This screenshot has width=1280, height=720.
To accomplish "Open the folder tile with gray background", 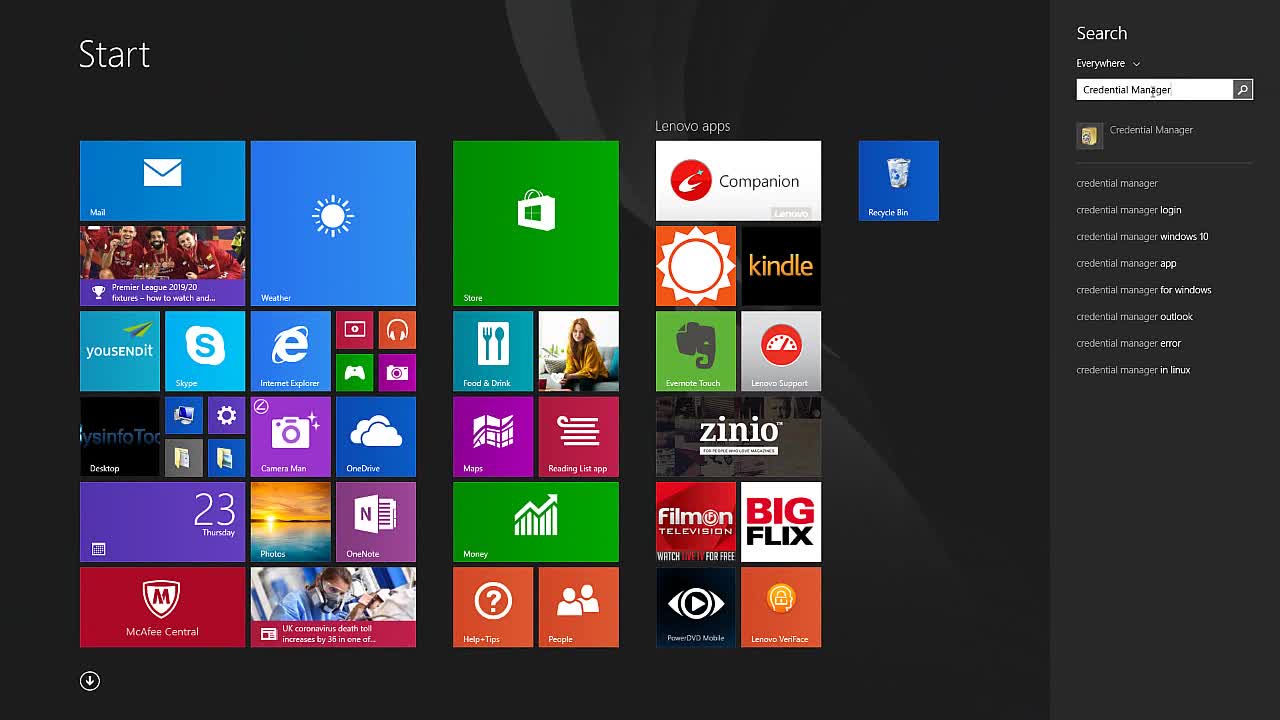I will pyautogui.click(x=183, y=458).
